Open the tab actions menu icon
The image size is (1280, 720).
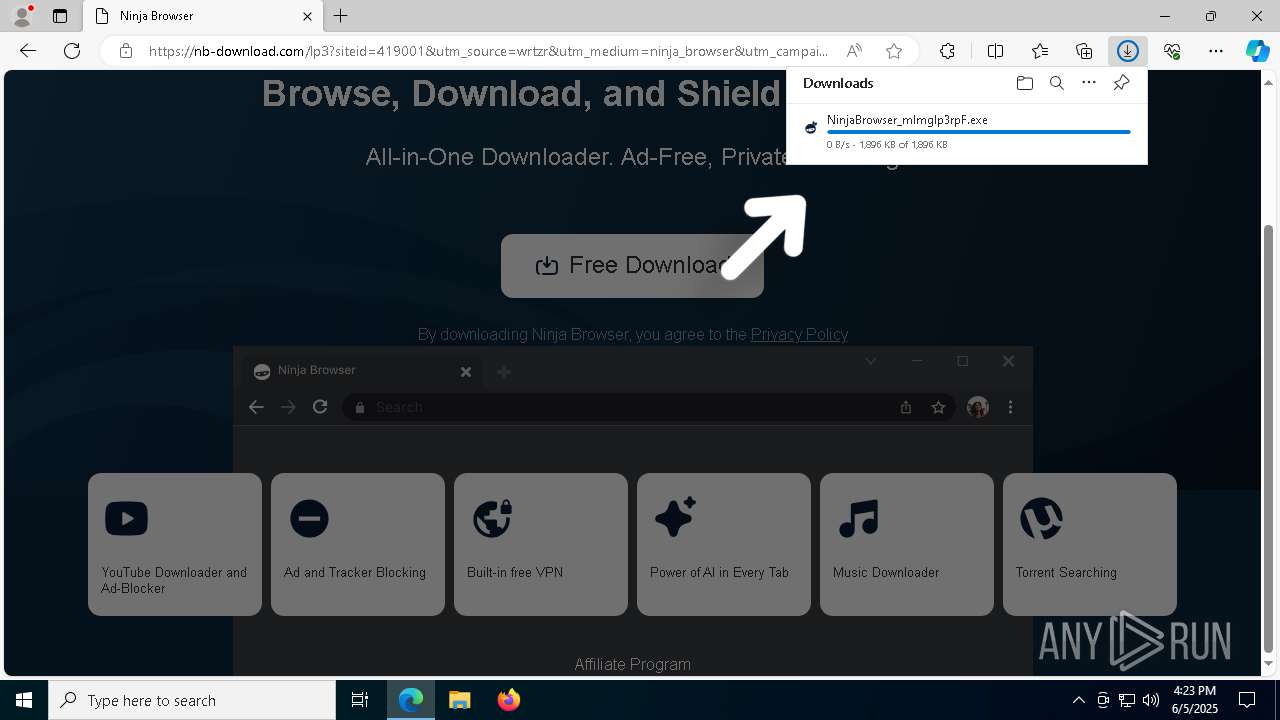(60, 16)
